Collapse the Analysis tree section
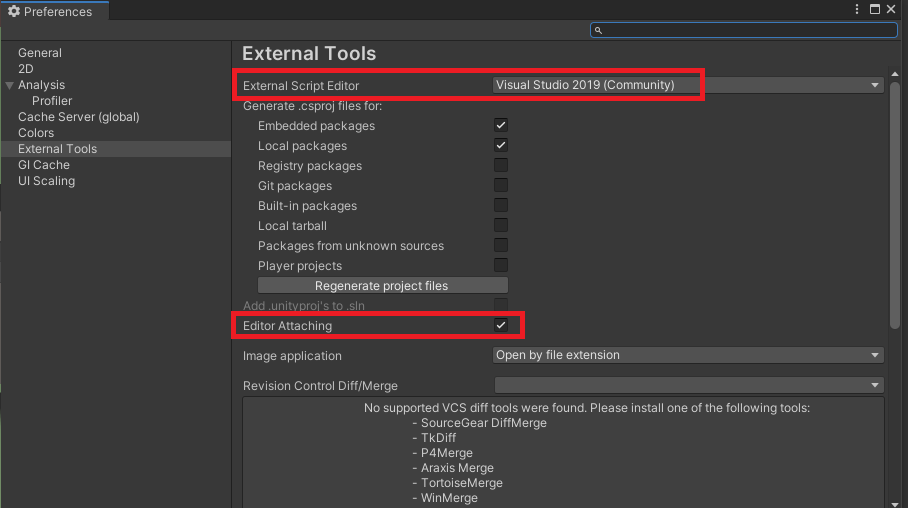 pyautogui.click(x=9, y=85)
